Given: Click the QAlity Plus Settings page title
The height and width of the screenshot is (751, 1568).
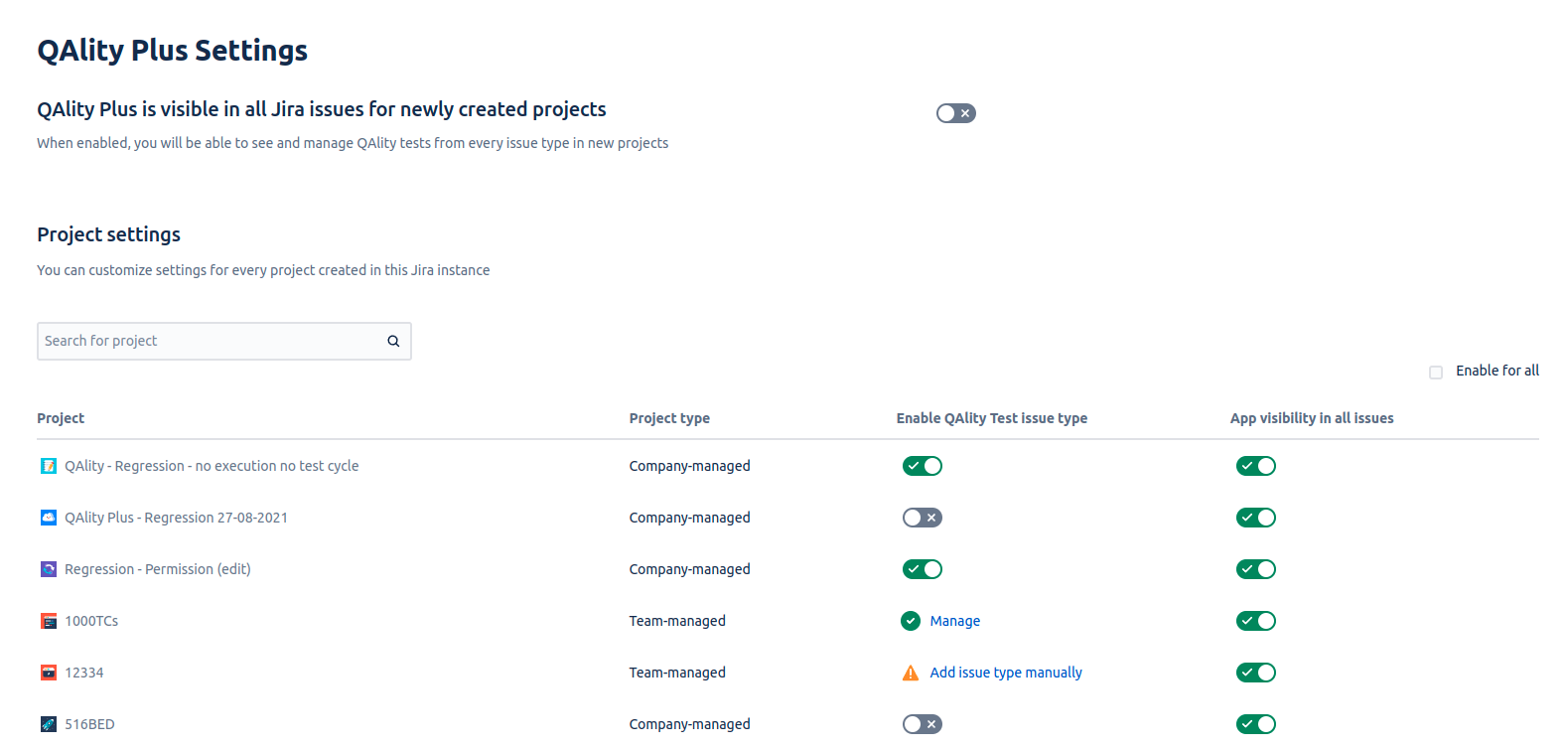Looking at the screenshot, I should (x=173, y=51).
